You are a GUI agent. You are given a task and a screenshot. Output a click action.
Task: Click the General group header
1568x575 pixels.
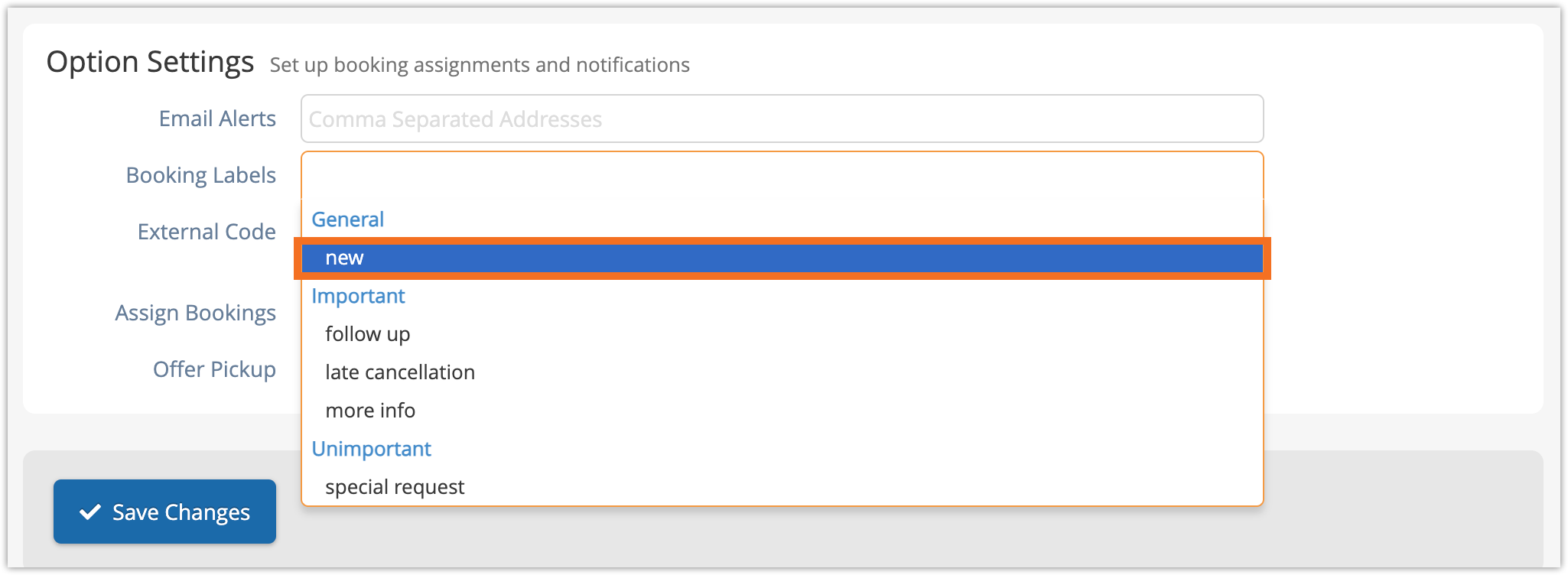348,219
